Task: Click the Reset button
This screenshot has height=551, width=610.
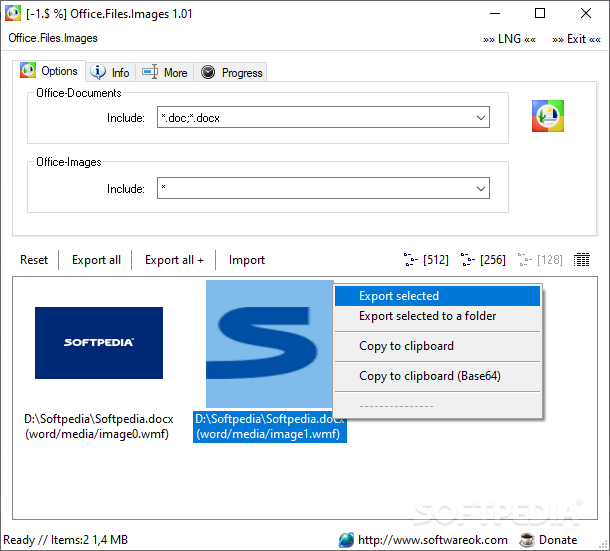Action: tap(34, 260)
